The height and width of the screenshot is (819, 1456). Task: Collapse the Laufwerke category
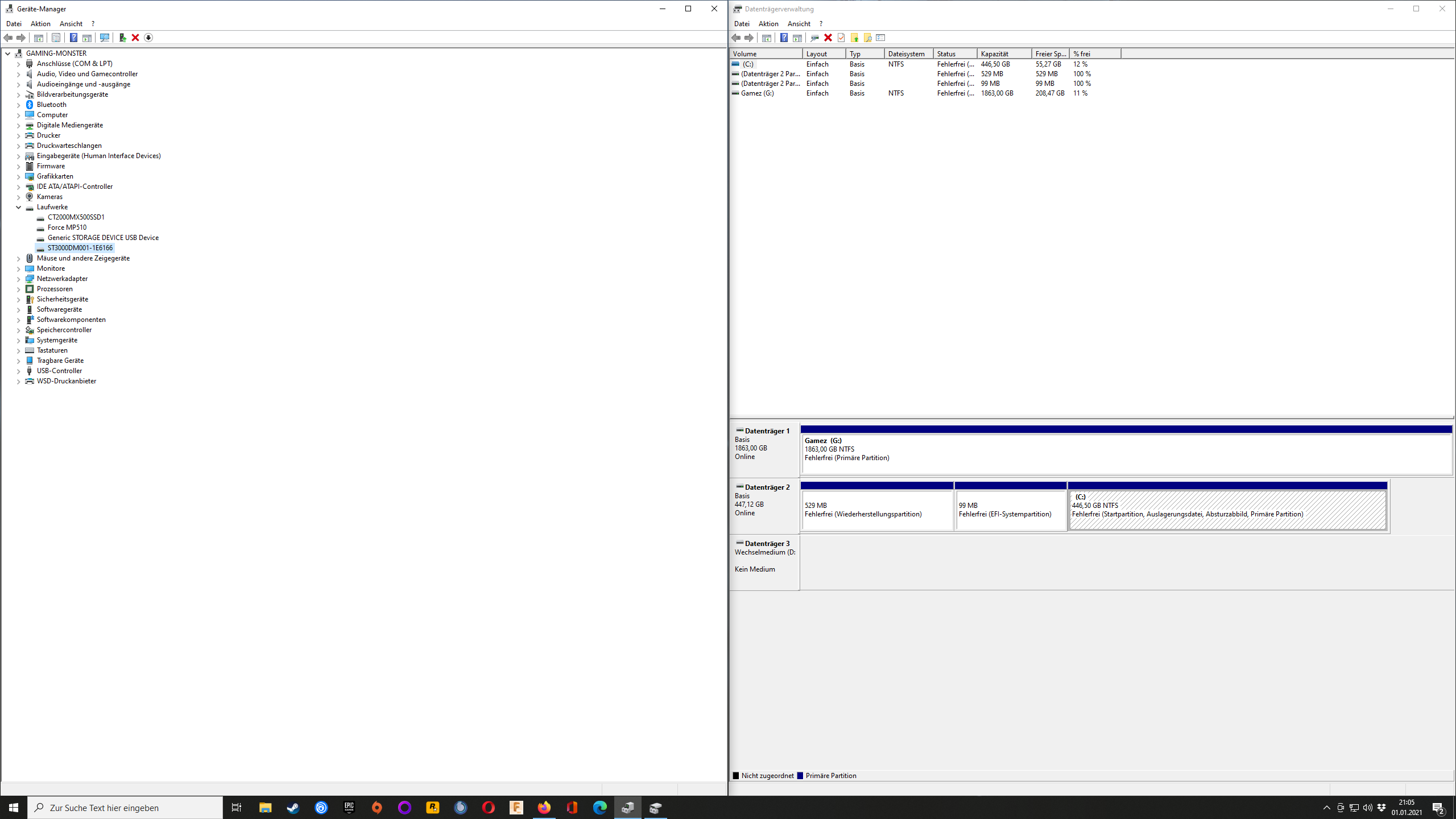(19, 207)
